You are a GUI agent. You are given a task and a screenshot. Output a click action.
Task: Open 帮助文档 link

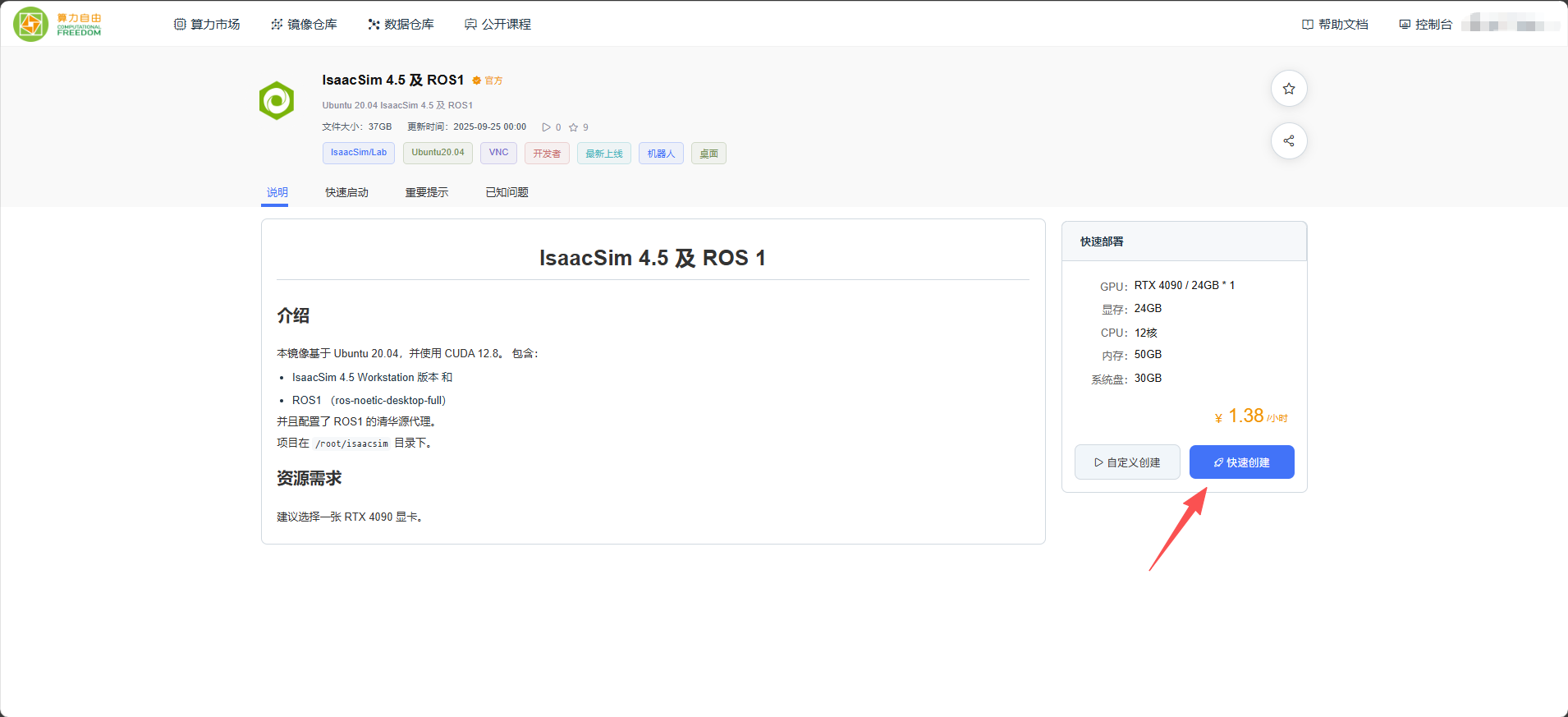tap(1335, 25)
